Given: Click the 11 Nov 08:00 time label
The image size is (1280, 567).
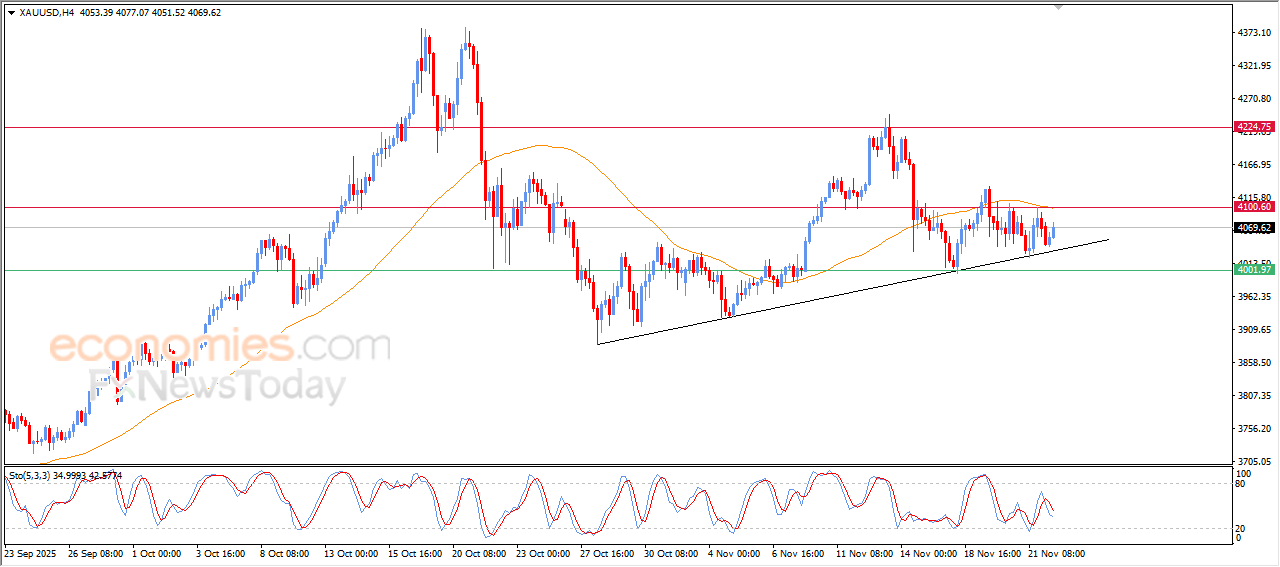Looking at the screenshot, I should click(864, 553).
